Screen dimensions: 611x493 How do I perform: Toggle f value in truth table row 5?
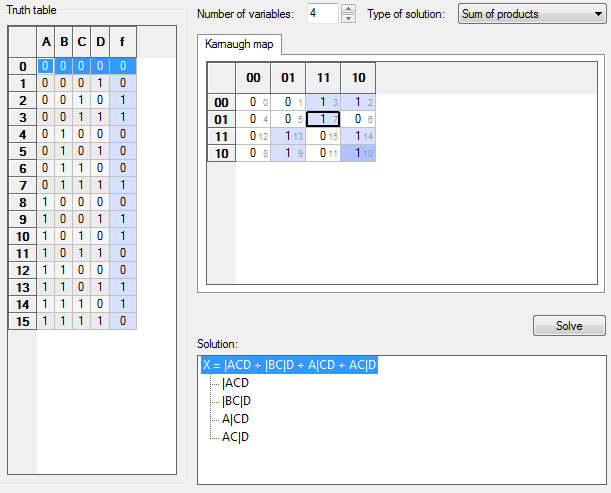[123, 151]
